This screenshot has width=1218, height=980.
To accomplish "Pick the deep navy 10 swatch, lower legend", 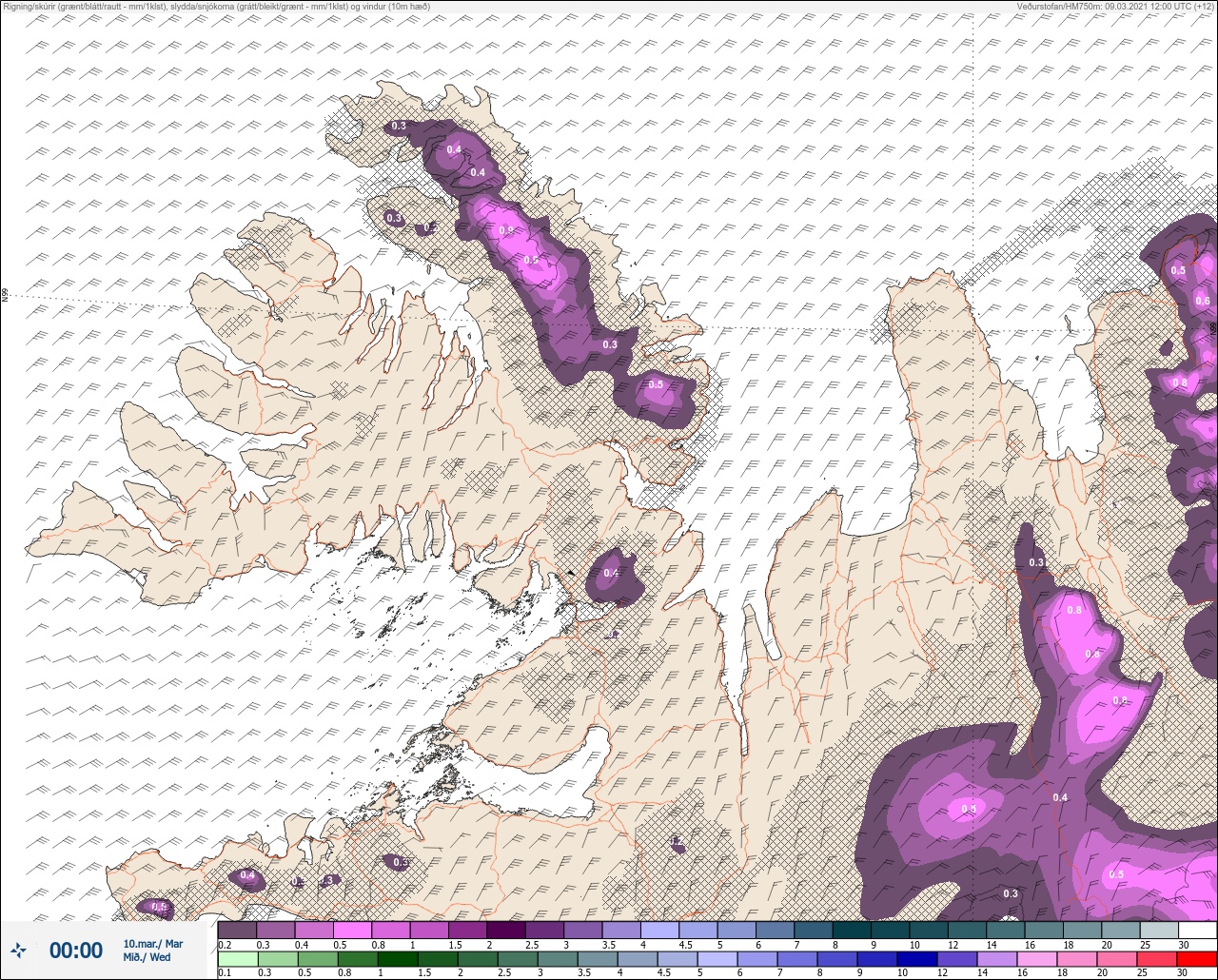I will [x=916, y=958].
